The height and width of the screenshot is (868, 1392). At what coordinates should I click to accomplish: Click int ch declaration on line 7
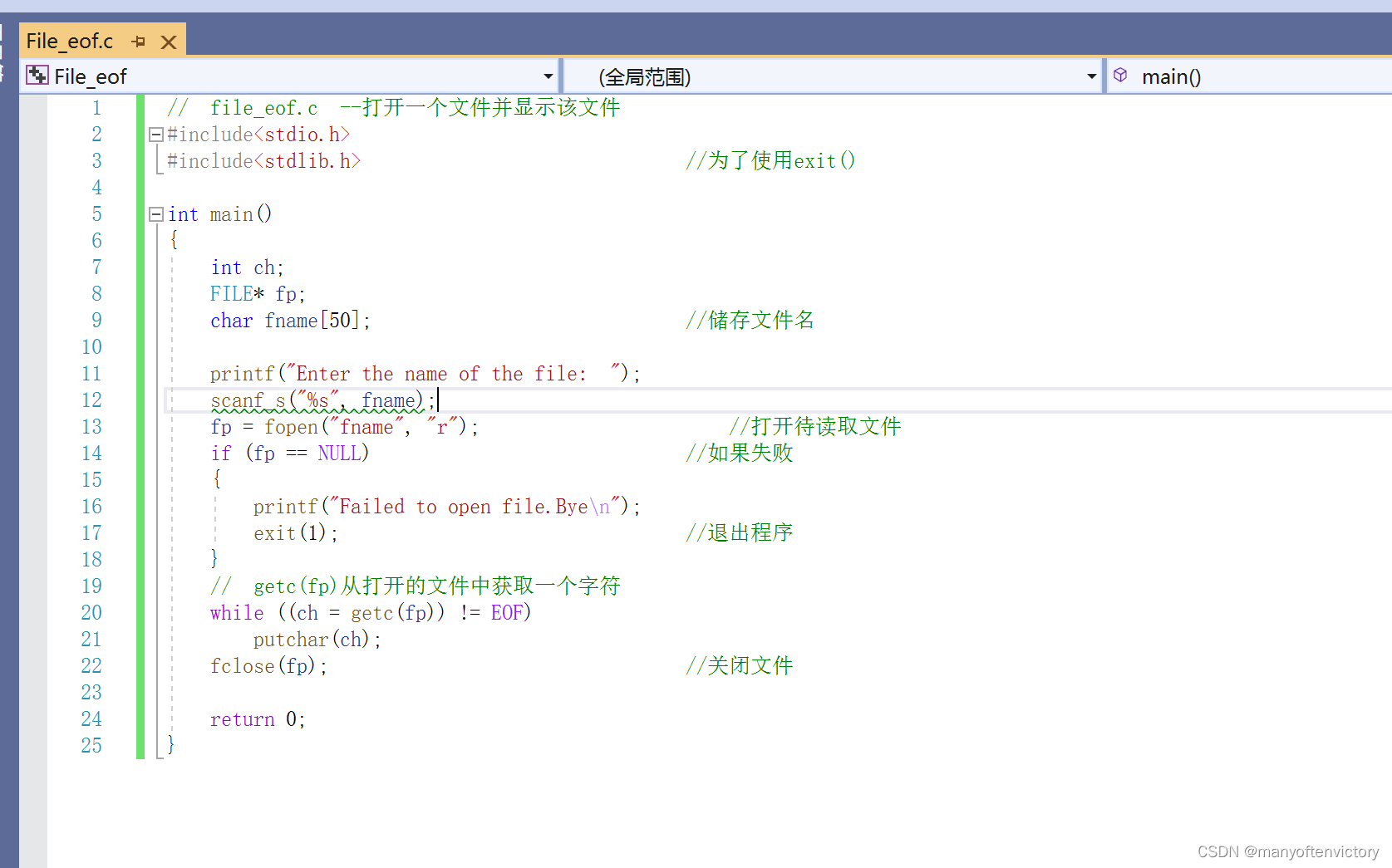(247, 267)
